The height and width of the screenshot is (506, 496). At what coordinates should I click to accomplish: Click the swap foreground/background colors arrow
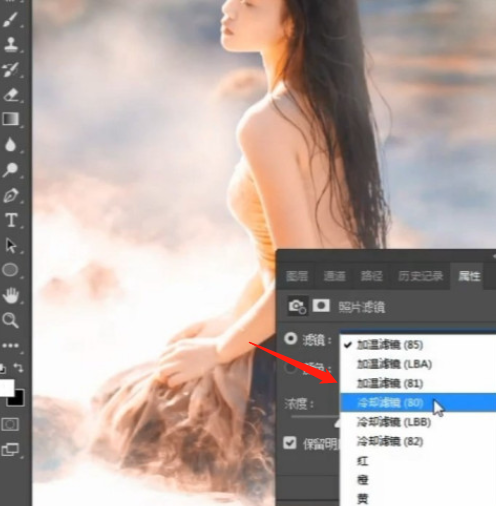(18, 368)
